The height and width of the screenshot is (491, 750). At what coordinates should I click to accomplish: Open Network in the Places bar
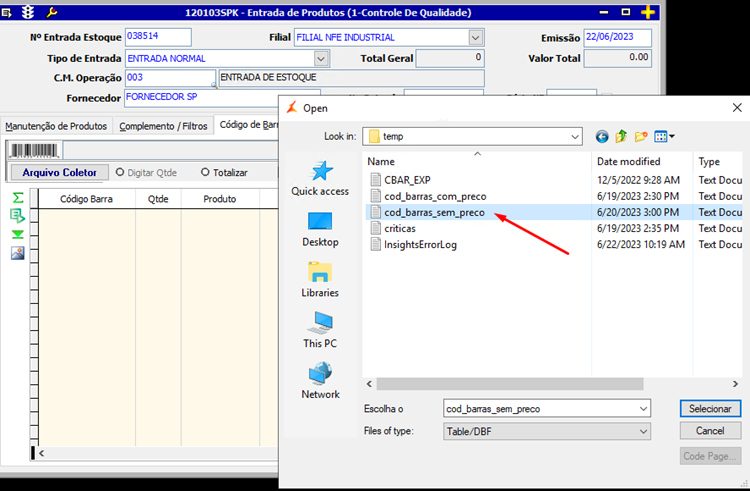tap(320, 381)
